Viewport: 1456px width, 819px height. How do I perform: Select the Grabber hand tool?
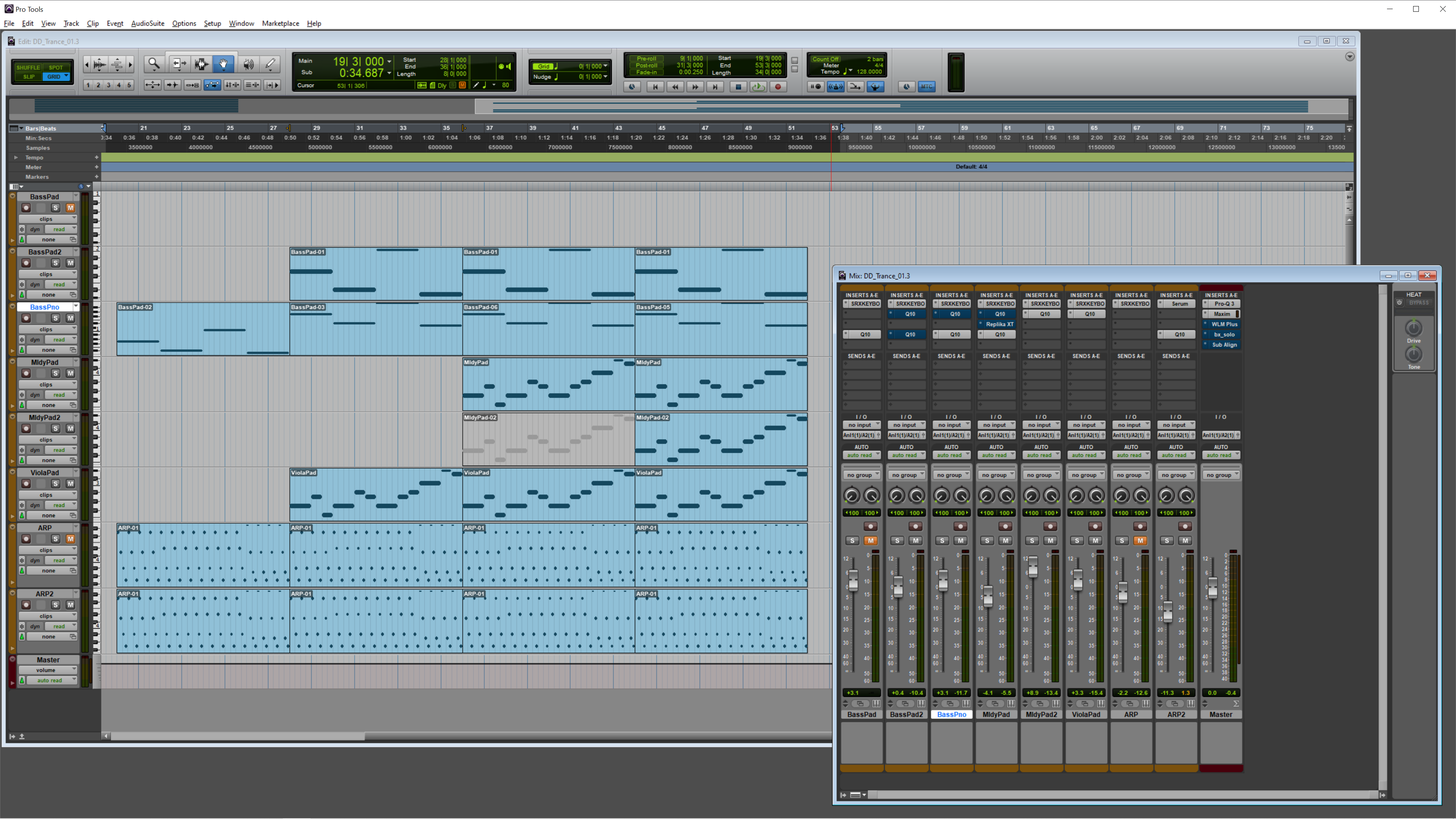tap(223, 64)
